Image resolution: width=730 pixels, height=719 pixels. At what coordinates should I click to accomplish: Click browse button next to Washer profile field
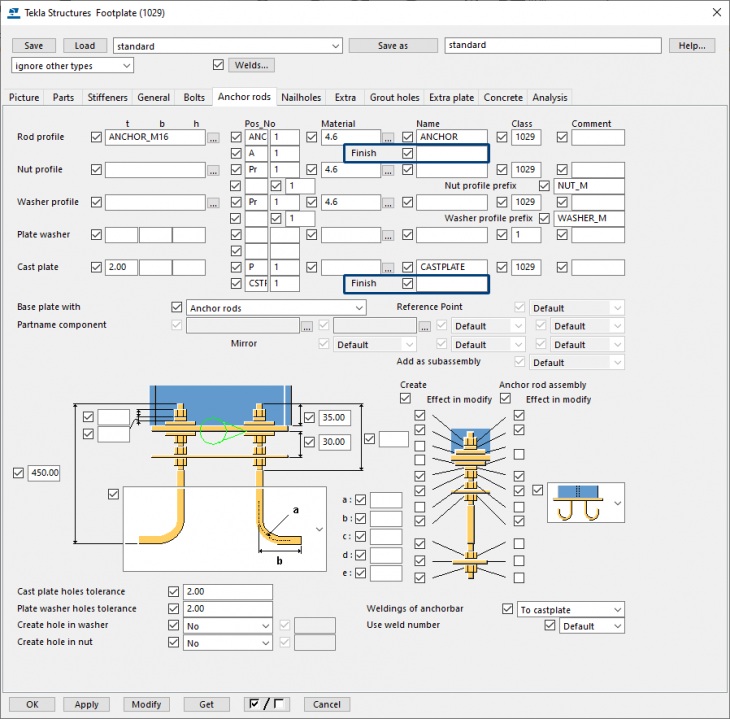(213, 203)
